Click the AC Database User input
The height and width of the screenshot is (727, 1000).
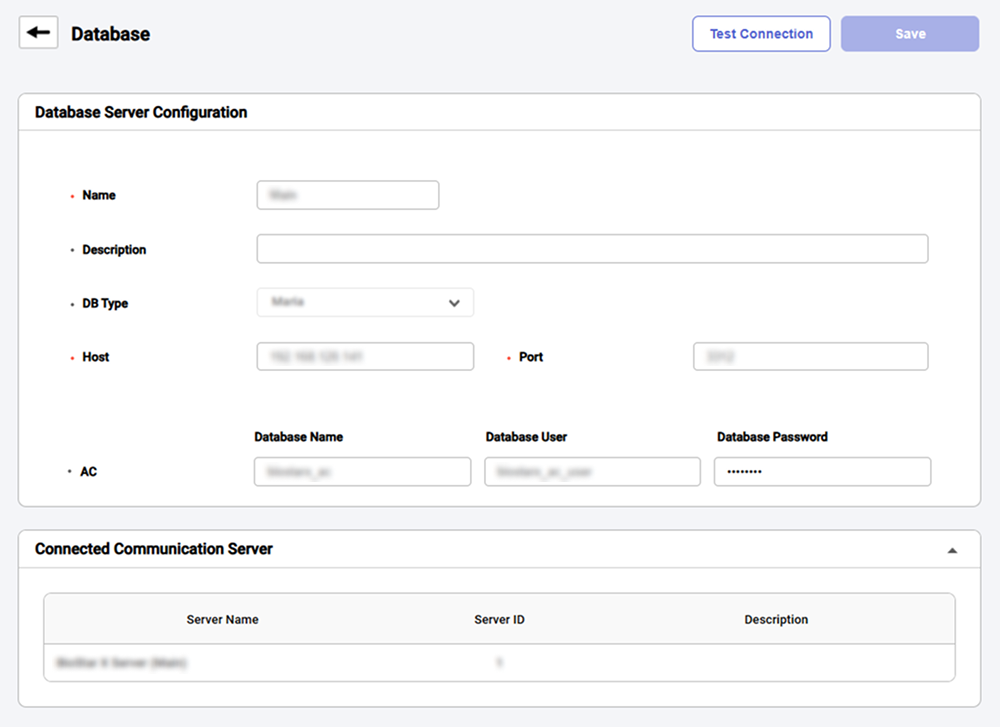pyautogui.click(x=592, y=472)
